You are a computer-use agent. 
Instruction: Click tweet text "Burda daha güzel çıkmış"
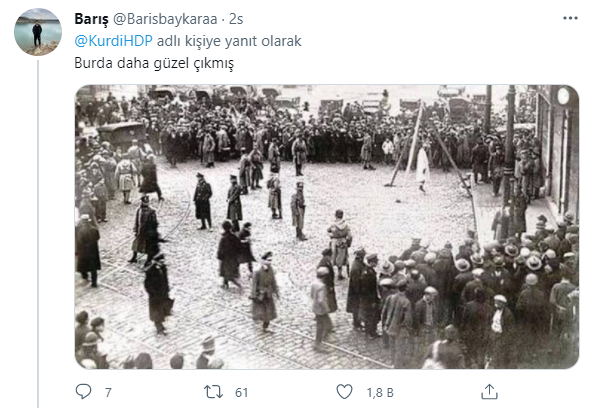(x=154, y=63)
